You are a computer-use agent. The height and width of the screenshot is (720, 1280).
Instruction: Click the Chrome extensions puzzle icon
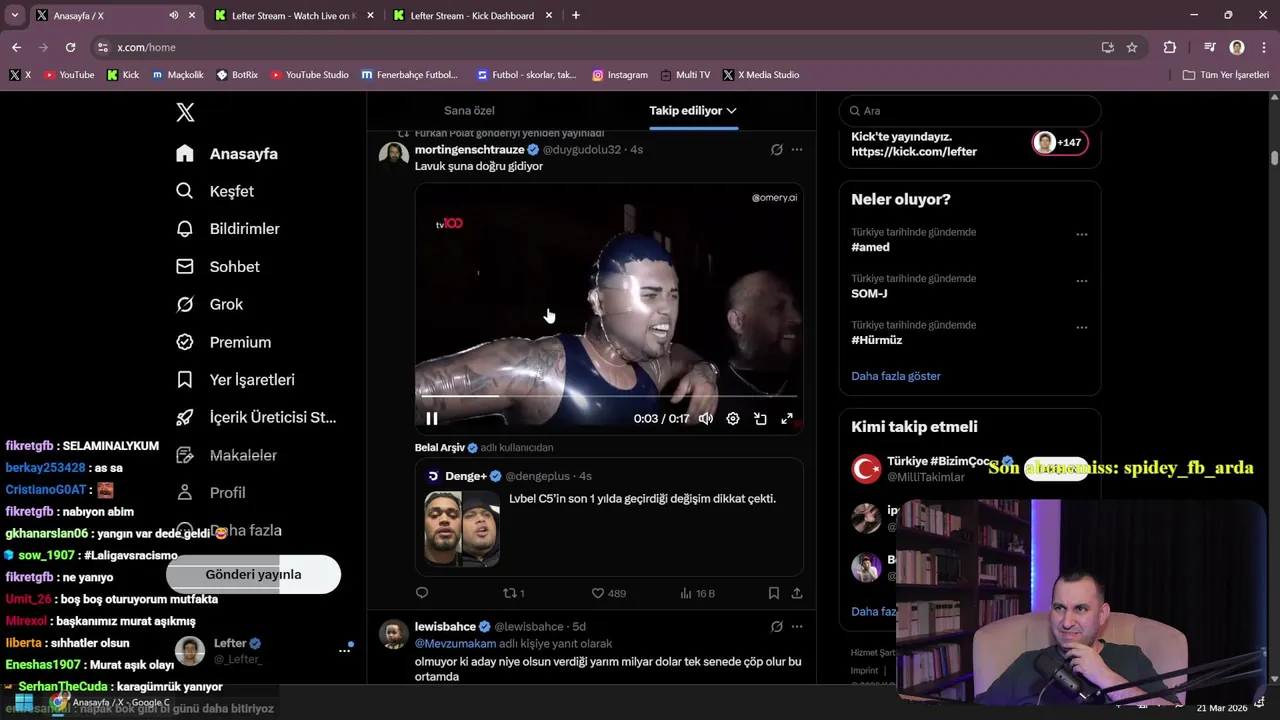coord(1170,47)
